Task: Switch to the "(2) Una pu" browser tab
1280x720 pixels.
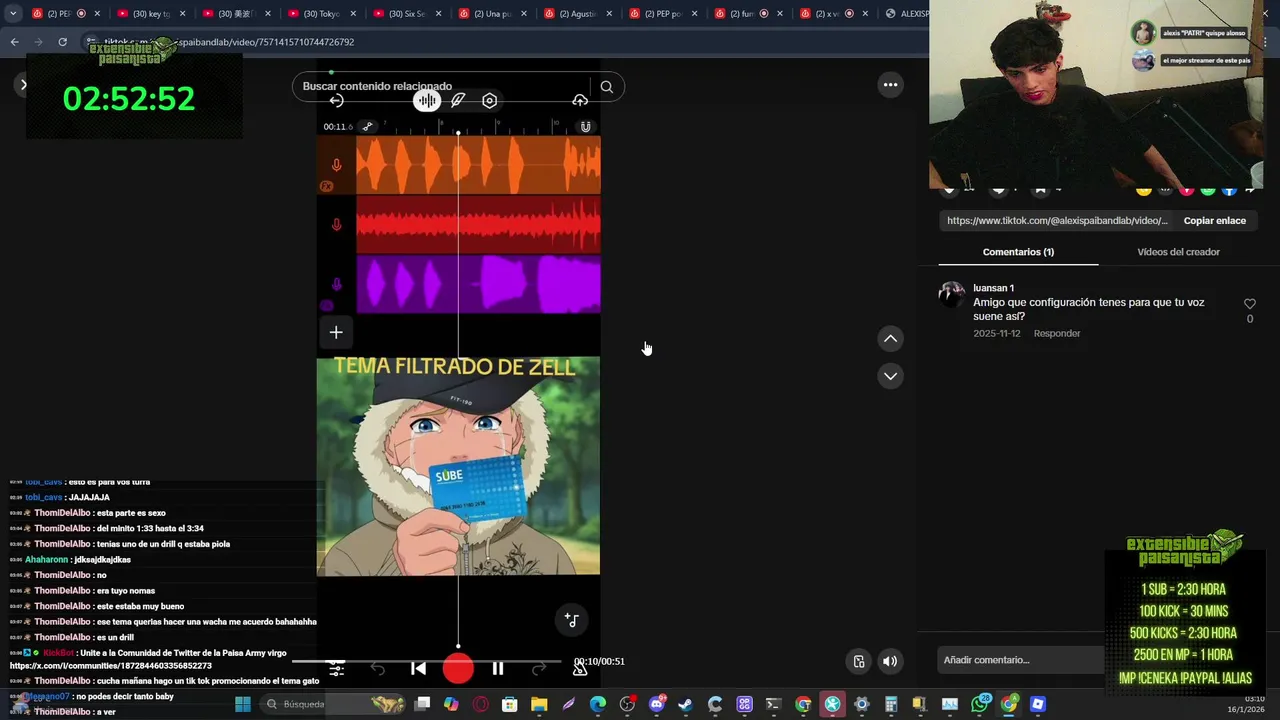Action: point(492,14)
